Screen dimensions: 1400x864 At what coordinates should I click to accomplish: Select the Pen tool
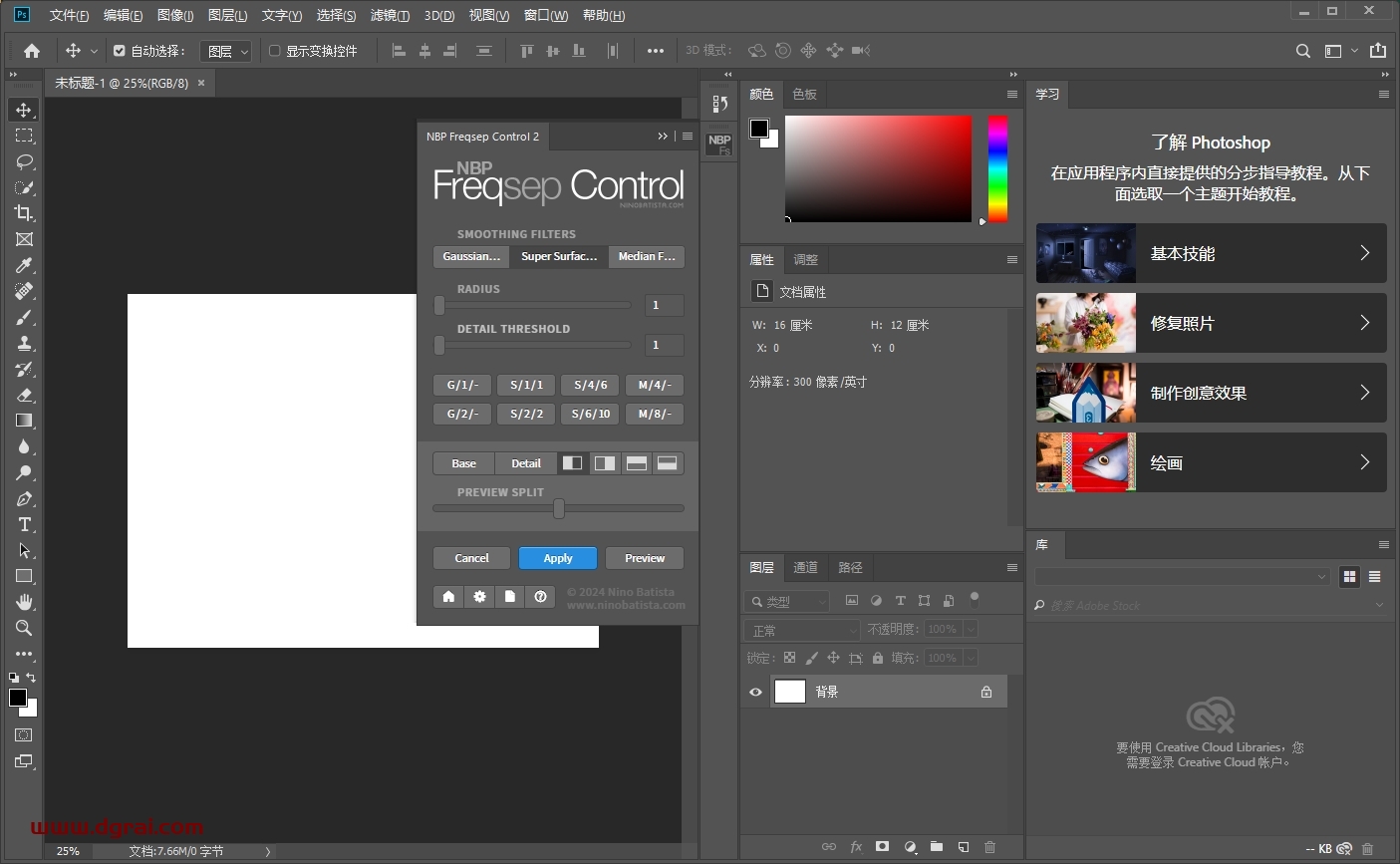tap(24, 498)
